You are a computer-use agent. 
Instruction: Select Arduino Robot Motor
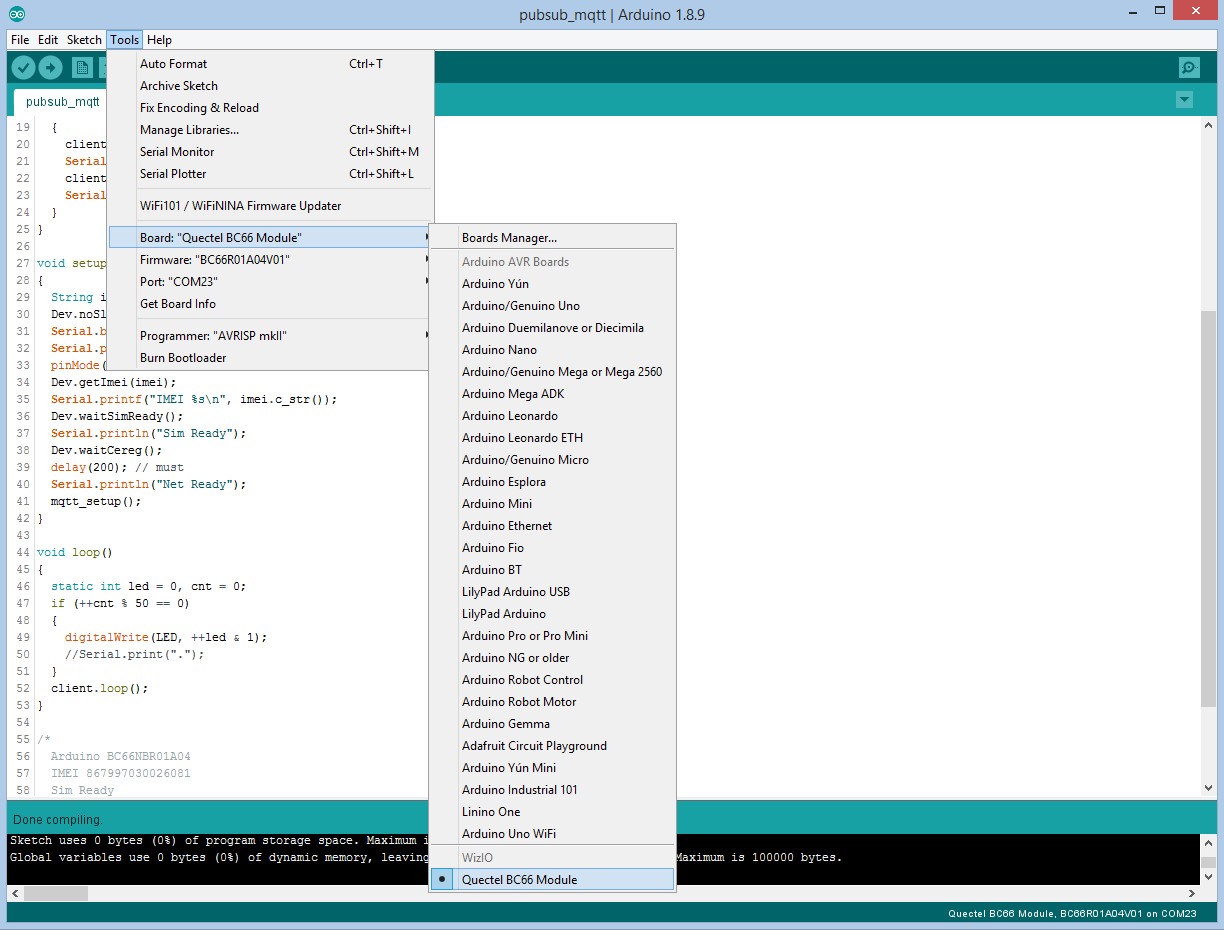click(552, 701)
